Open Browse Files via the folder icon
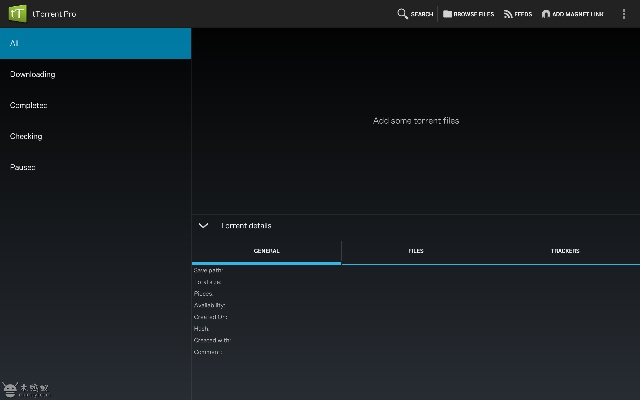The image size is (640, 400). tap(447, 14)
